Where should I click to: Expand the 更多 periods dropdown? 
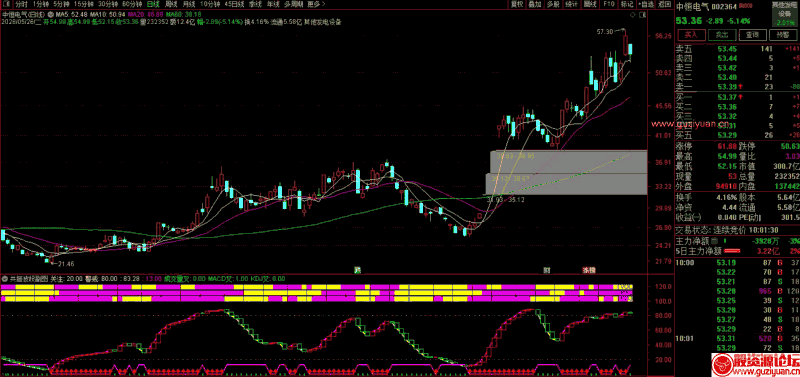coord(317,5)
